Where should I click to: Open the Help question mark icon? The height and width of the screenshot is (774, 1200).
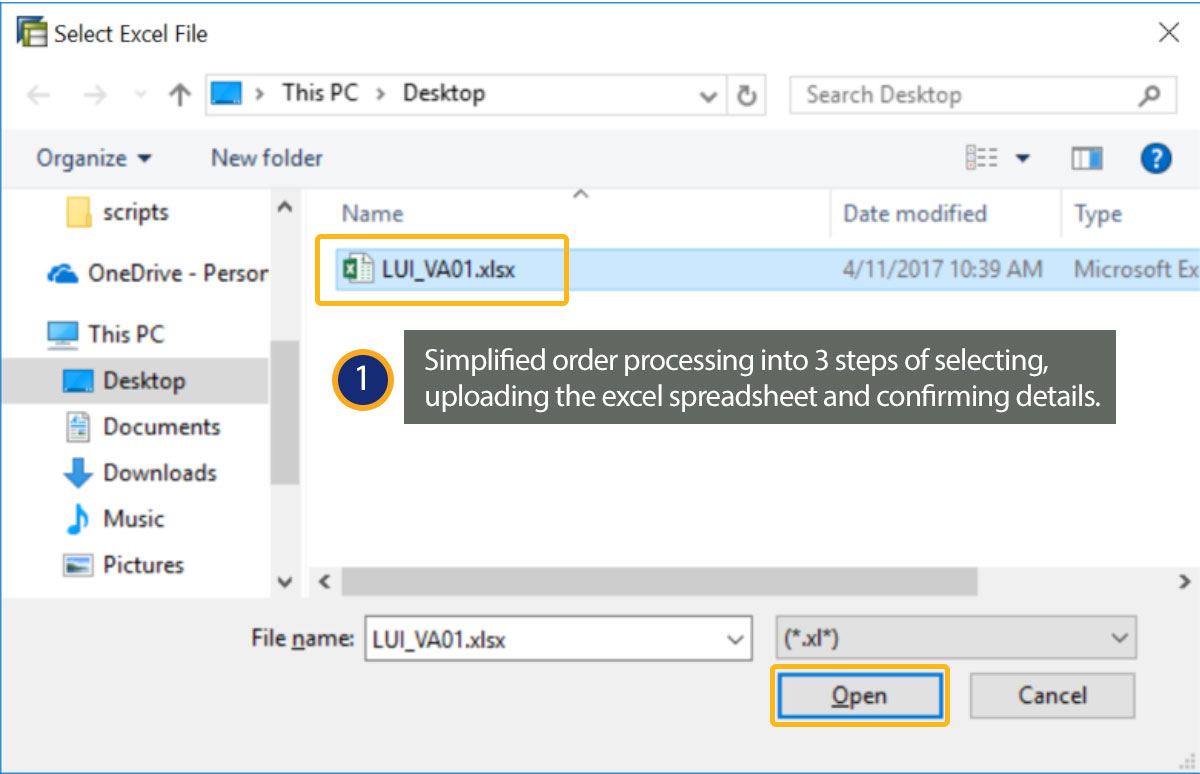pos(1155,158)
